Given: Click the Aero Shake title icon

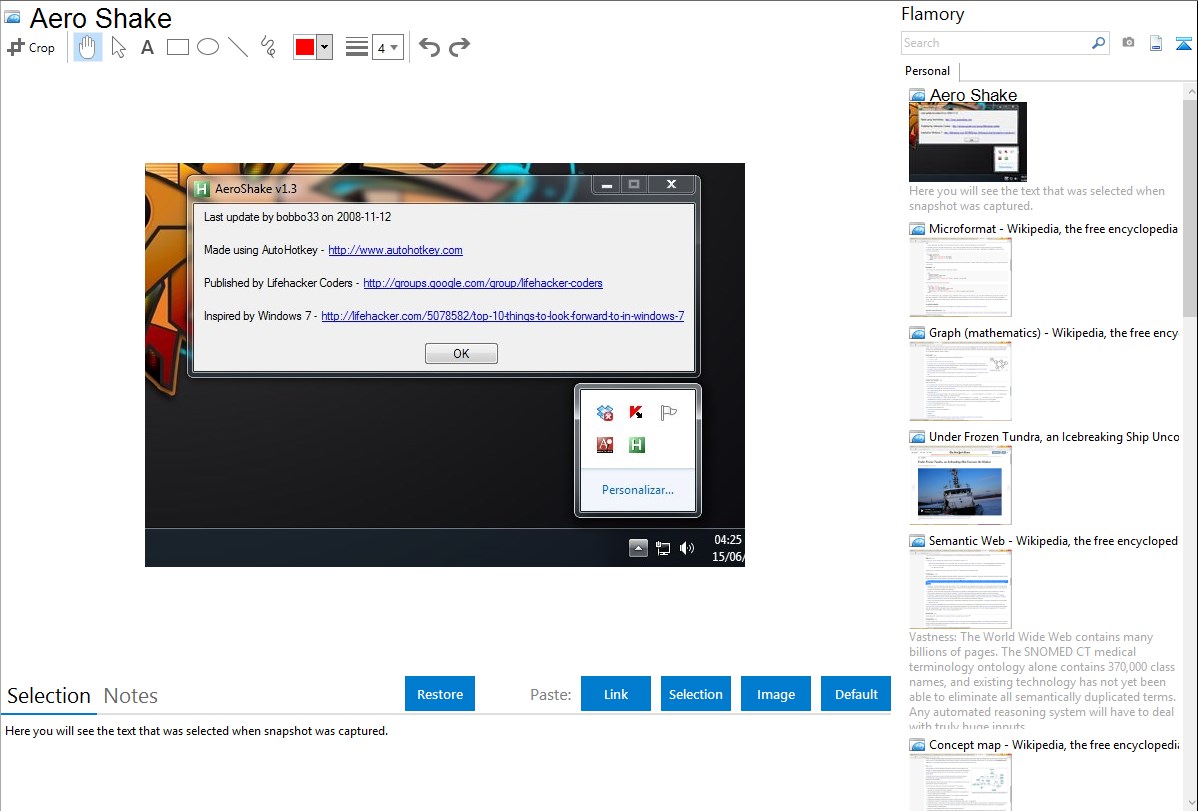Looking at the screenshot, I should point(12,17).
